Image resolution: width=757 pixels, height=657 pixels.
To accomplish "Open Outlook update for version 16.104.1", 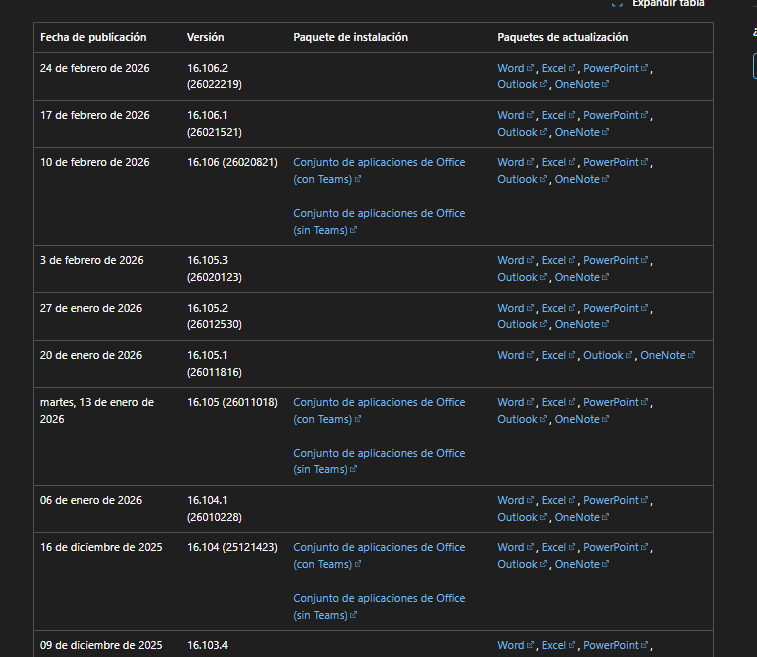I will click(x=522, y=517).
